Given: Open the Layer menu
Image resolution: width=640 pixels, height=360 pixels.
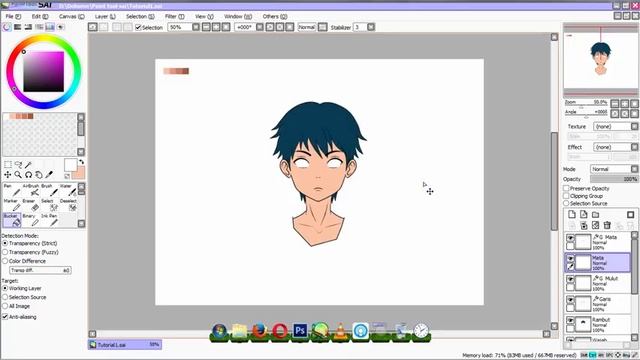Looking at the screenshot, I should [x=105, y=16].
